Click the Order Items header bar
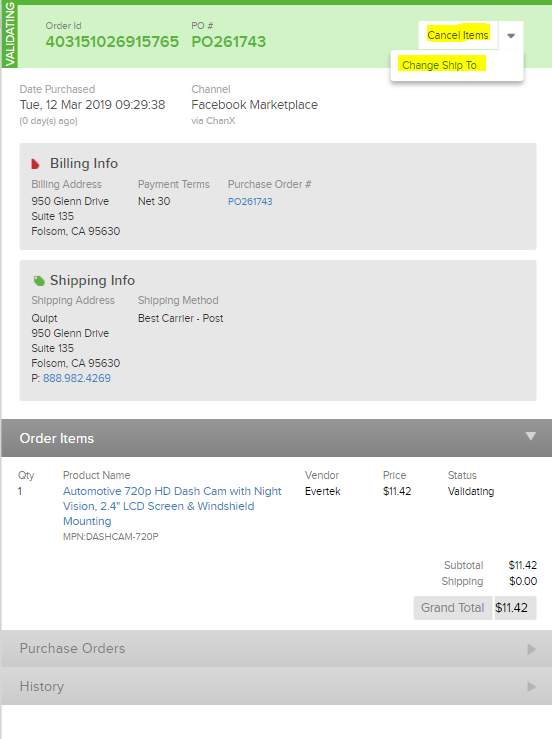552x739 pixels. pyautogui.click(x=277, y=438)
